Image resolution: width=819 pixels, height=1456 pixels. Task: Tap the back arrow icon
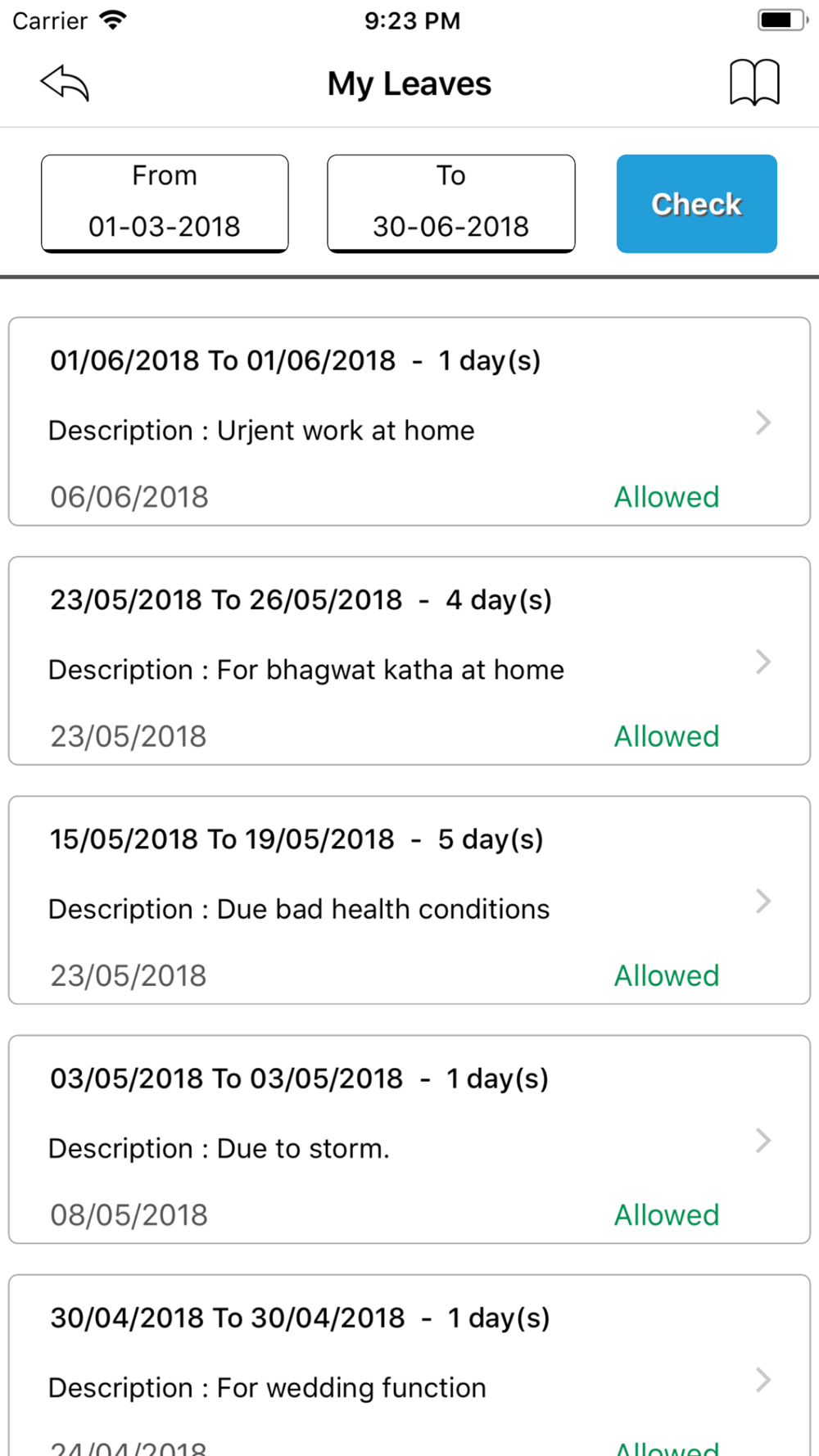(65, 83)
